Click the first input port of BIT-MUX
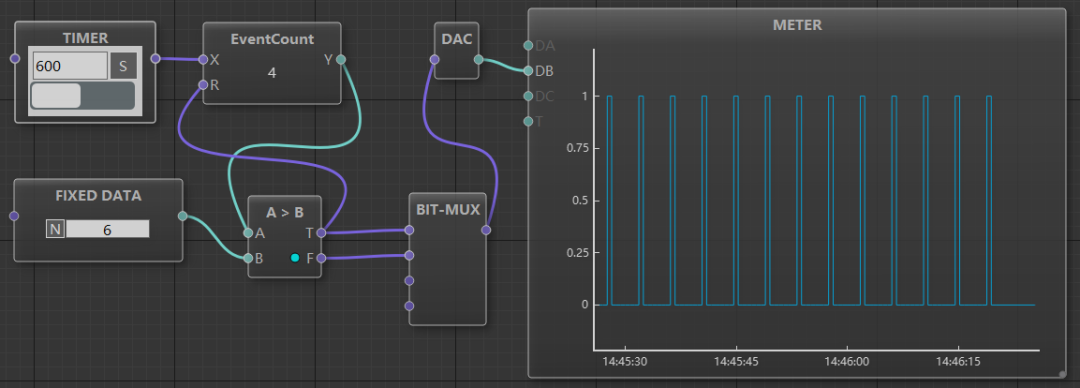Image resolution: width=1080 pixels, height=388 pixels. coord(409,230)
